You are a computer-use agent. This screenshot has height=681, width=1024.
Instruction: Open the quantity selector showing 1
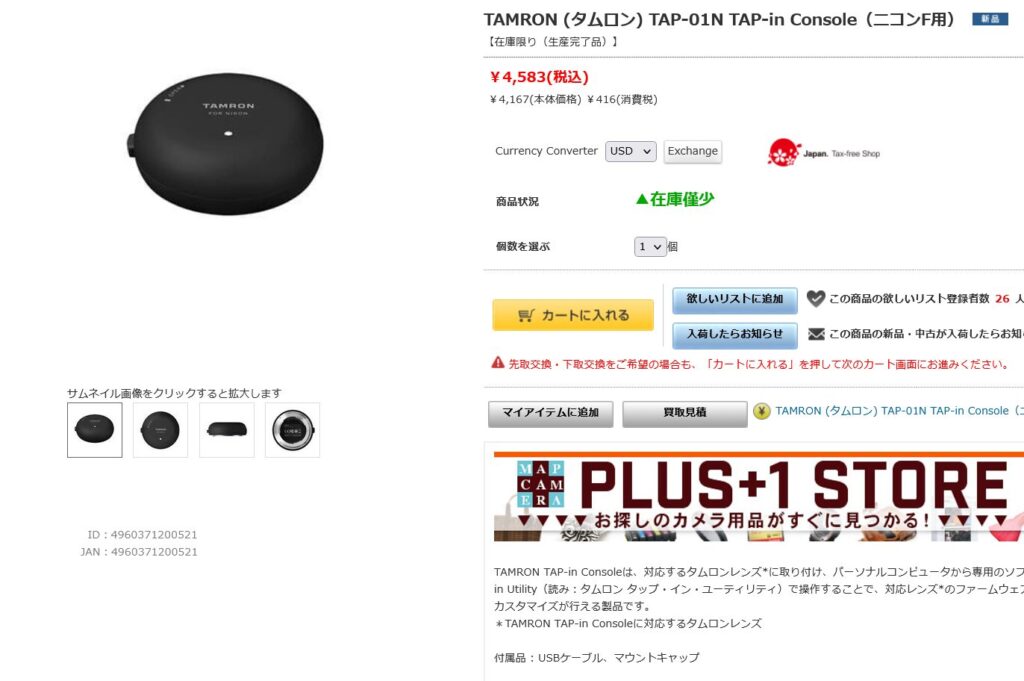pos(650,247)
